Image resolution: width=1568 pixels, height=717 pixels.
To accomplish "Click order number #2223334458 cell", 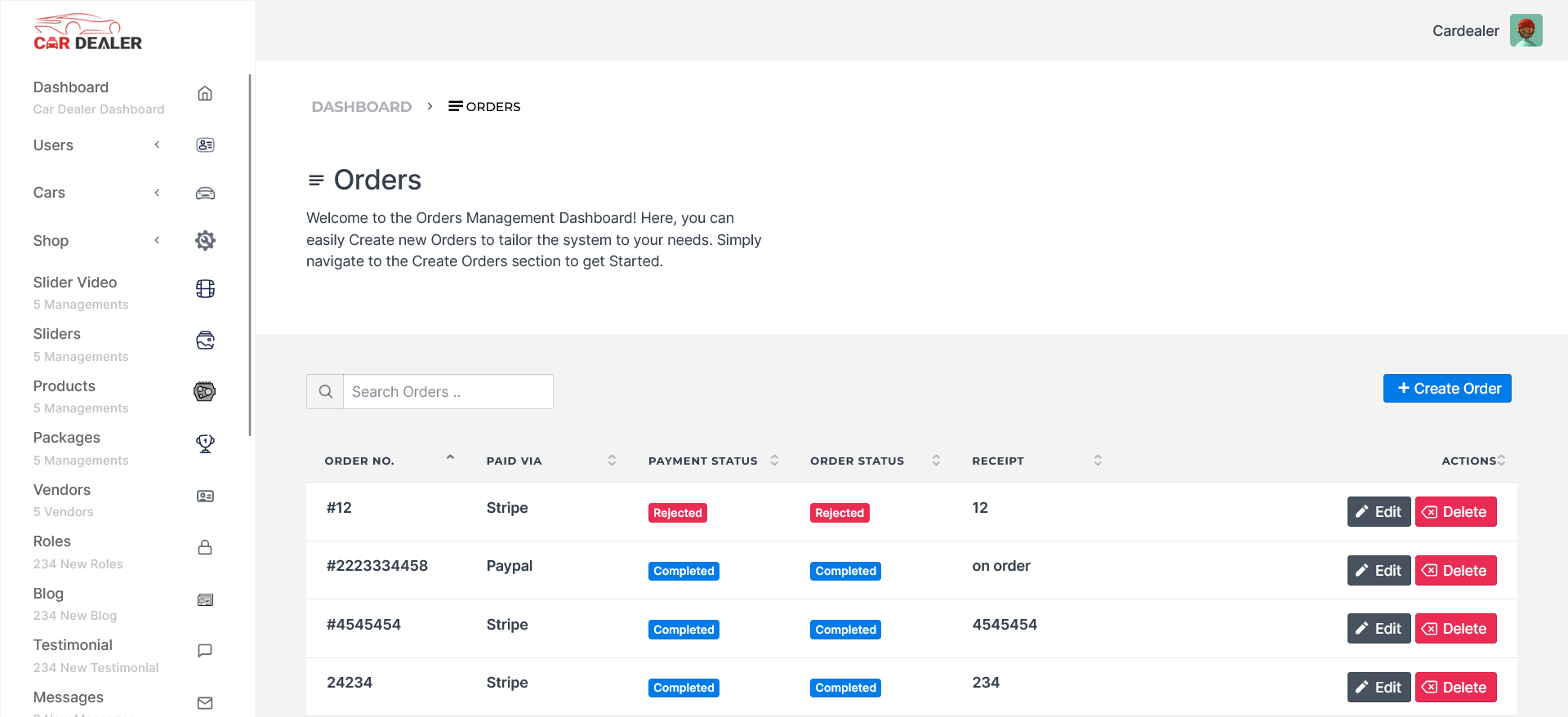I will (x=376, y=566).
